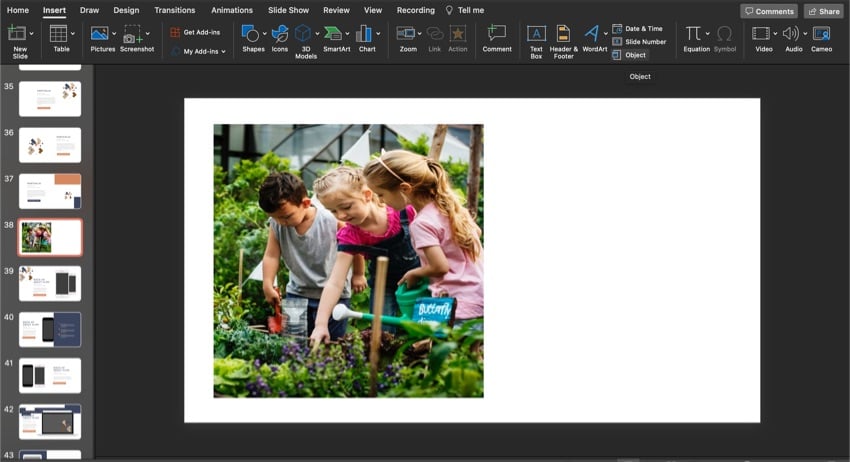Open the Comments pane button

[x=768, y=11]
